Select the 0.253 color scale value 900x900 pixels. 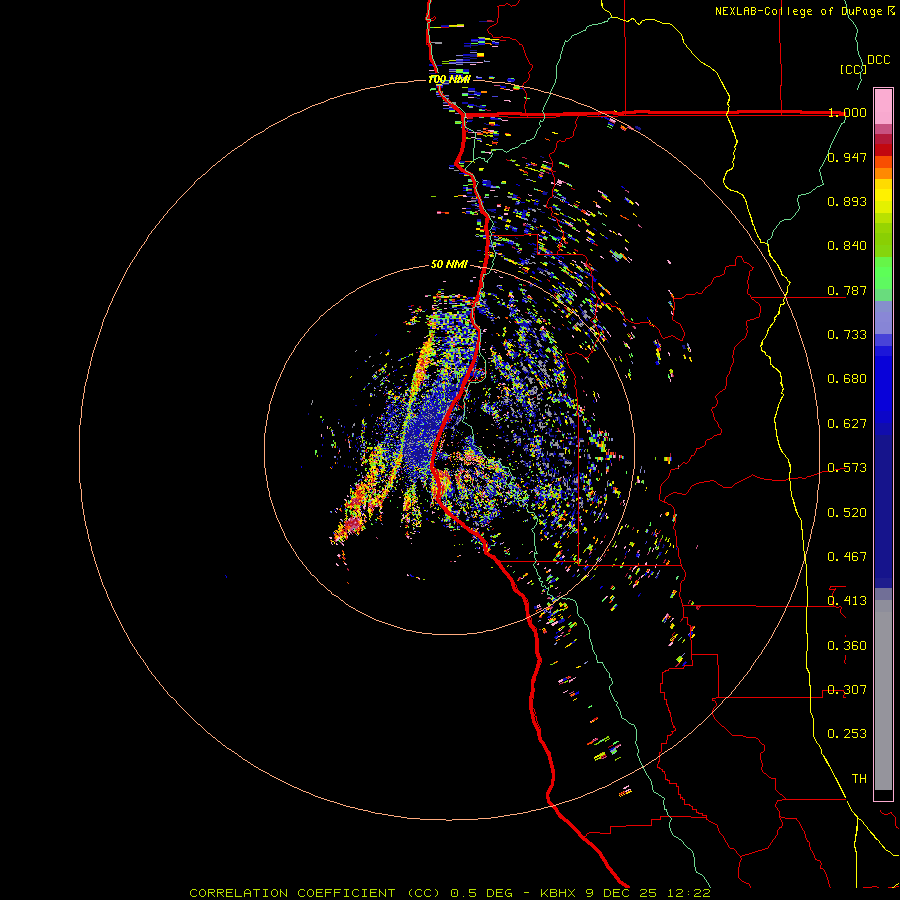(x=847, y=734)
